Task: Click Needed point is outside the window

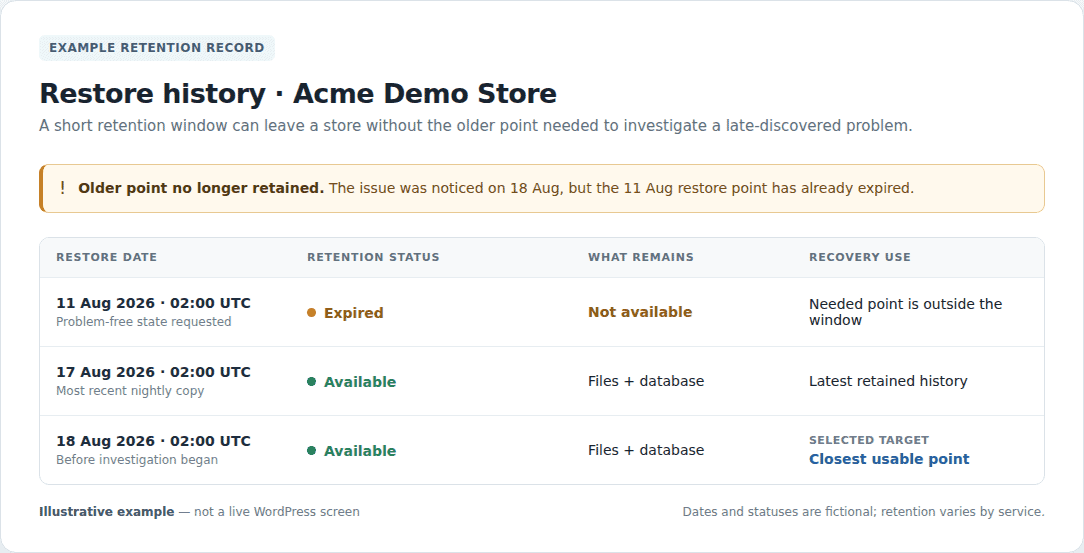Action: (906, 312)
